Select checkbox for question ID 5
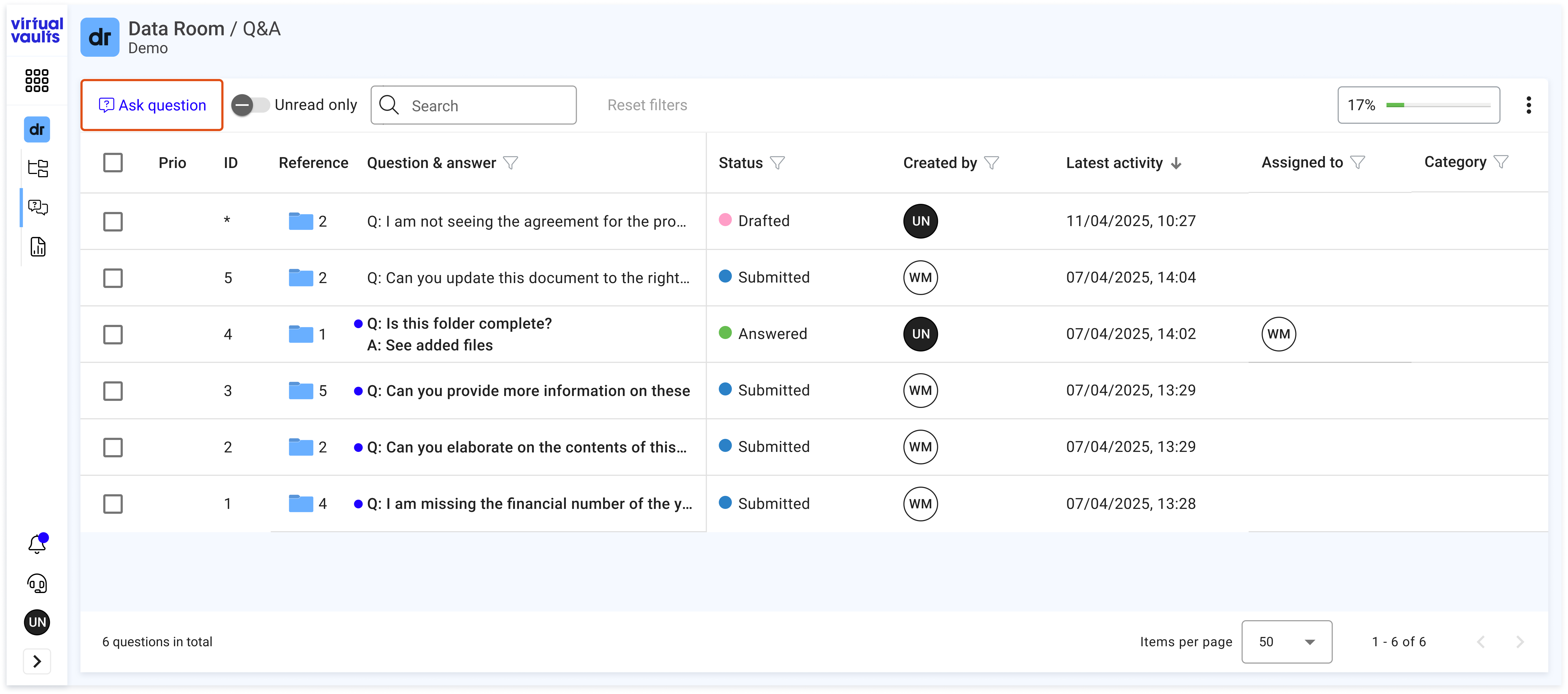 coord(113,278)
